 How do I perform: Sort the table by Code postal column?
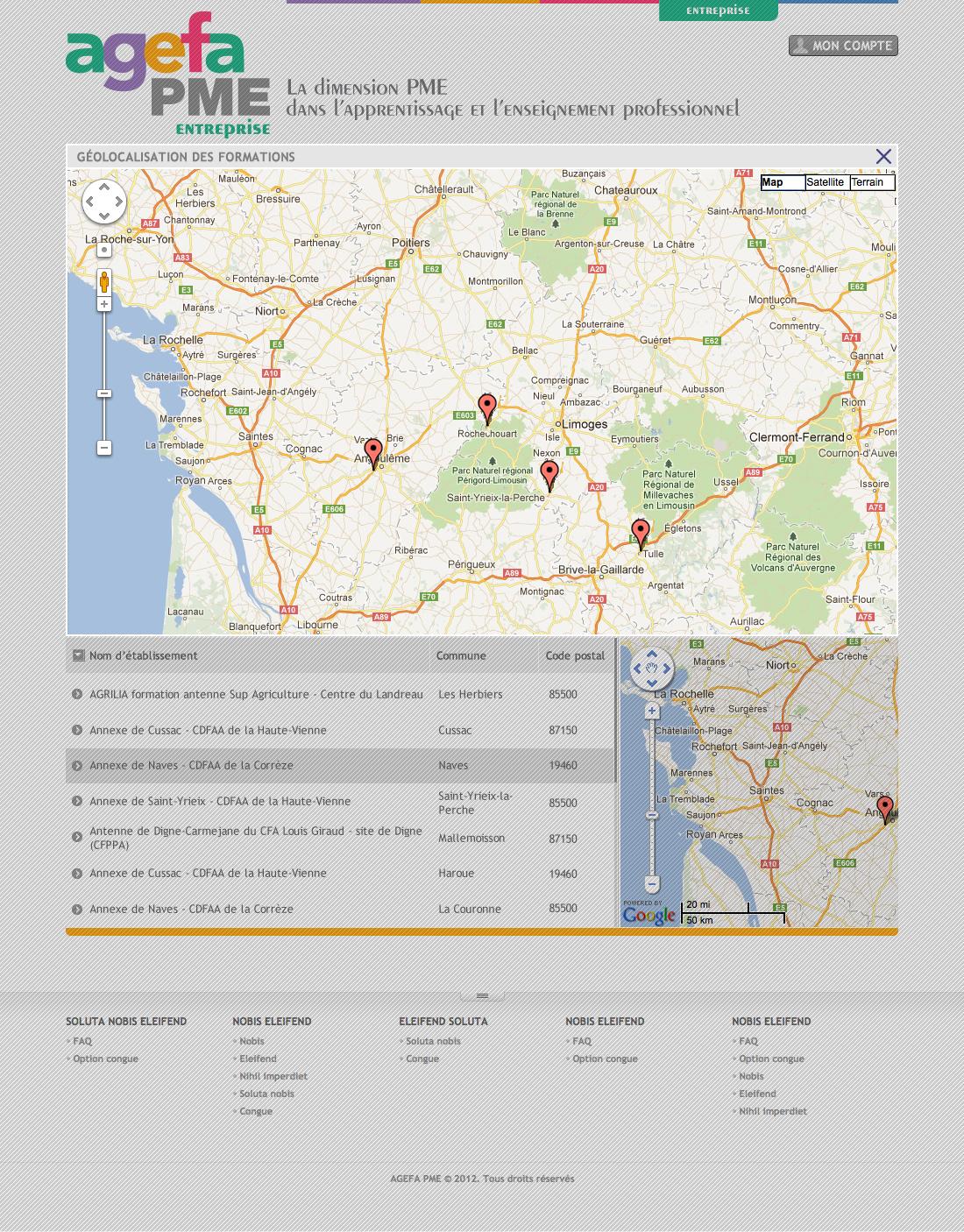(x=575, y=655)
